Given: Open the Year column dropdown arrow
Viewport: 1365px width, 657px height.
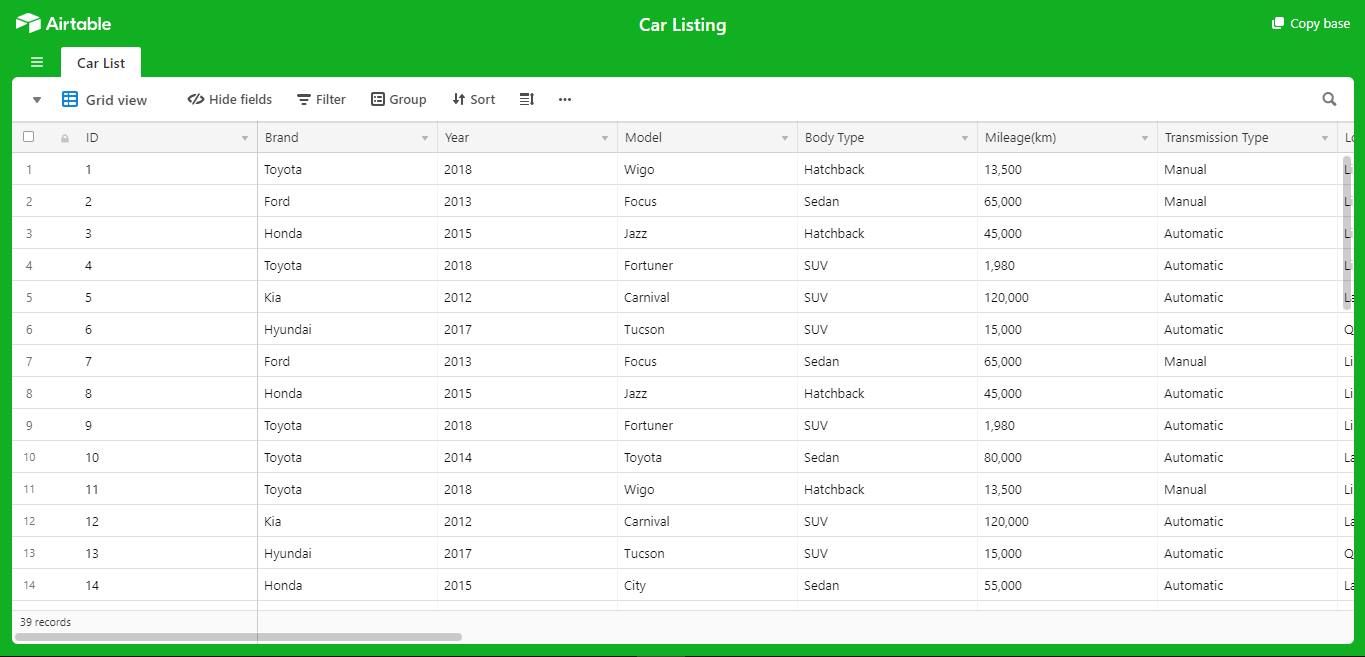Looking at the screenshot, I should pyautogui.click(x=605, y=138).
